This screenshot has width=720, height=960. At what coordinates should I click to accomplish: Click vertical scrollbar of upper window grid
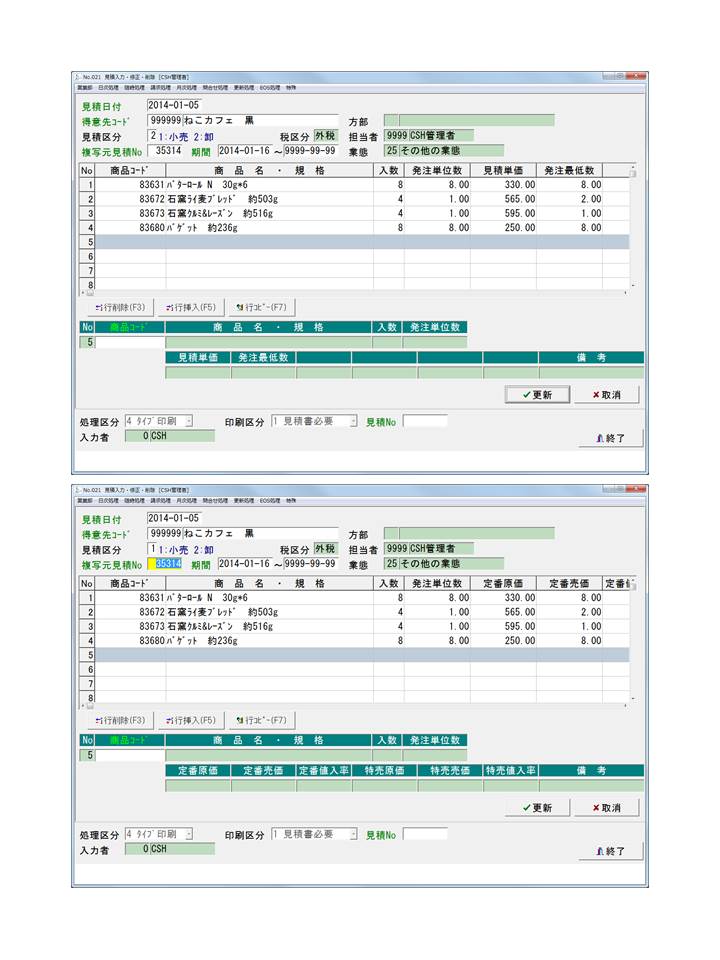pyautogui.click(x=633, y=227)
